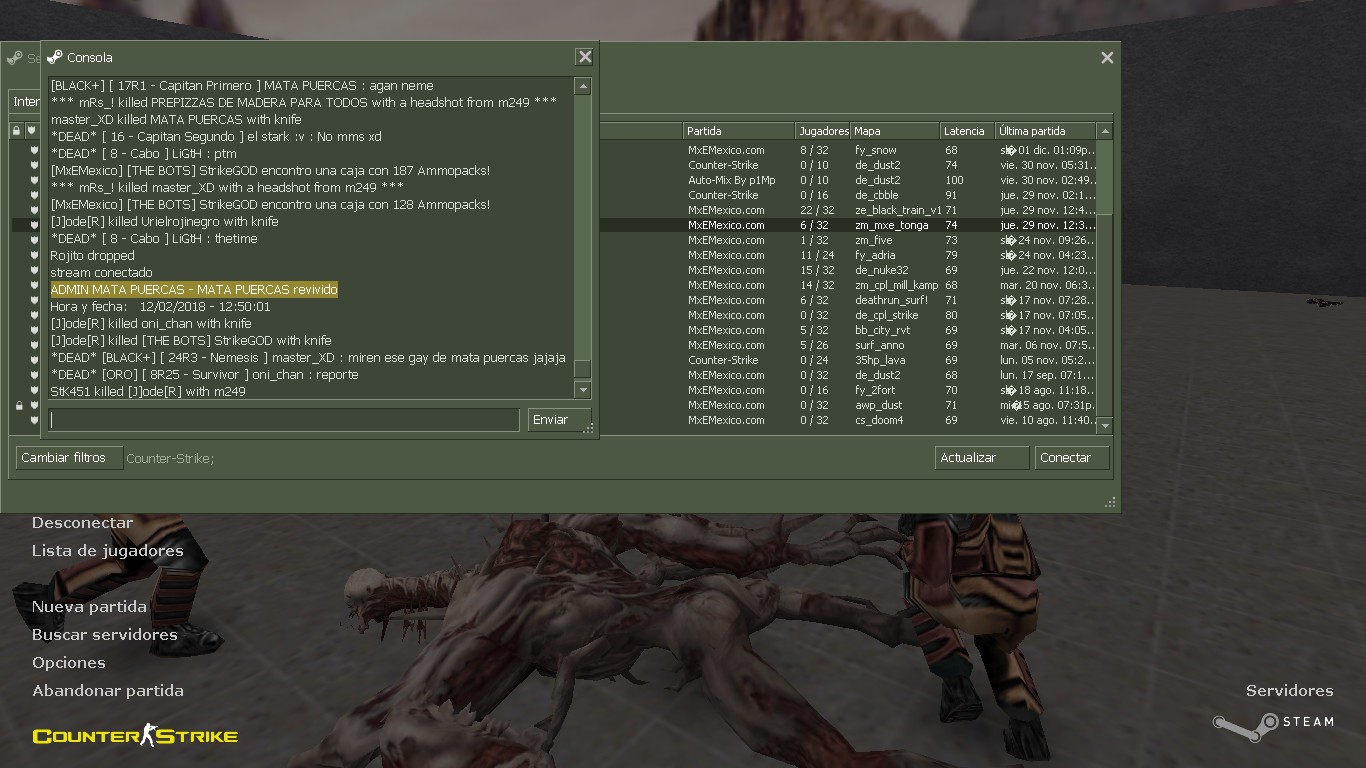Select Abandonar partida
The width and height of the screenshot is (1366, 768).
tap(108, 691)
